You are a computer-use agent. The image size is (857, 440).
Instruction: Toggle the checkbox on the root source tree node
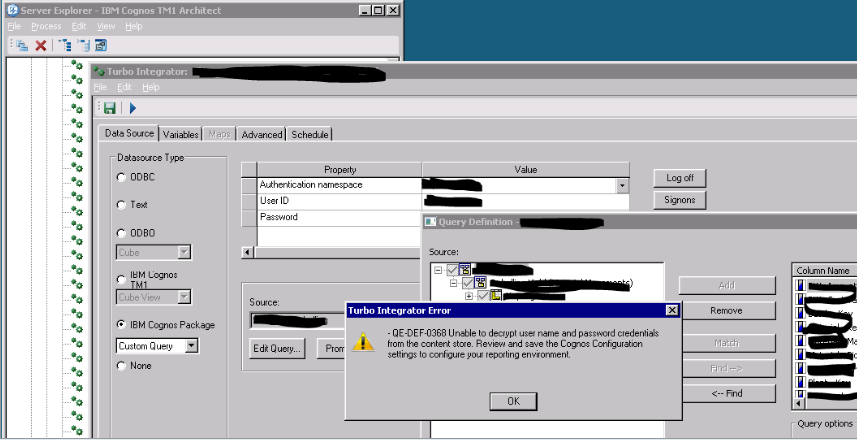[x=453, y=269]
